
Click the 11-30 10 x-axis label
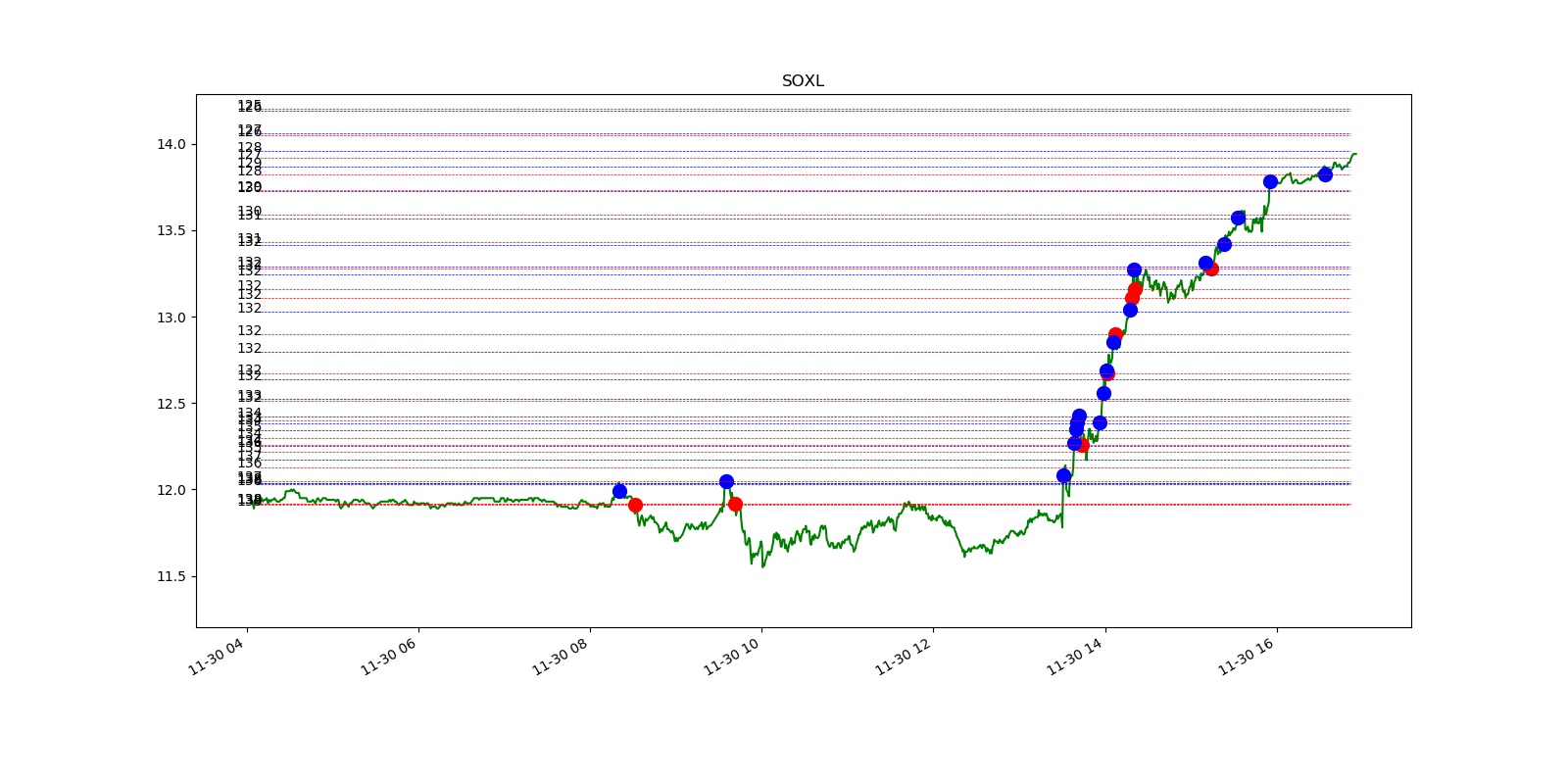point(730,657)
